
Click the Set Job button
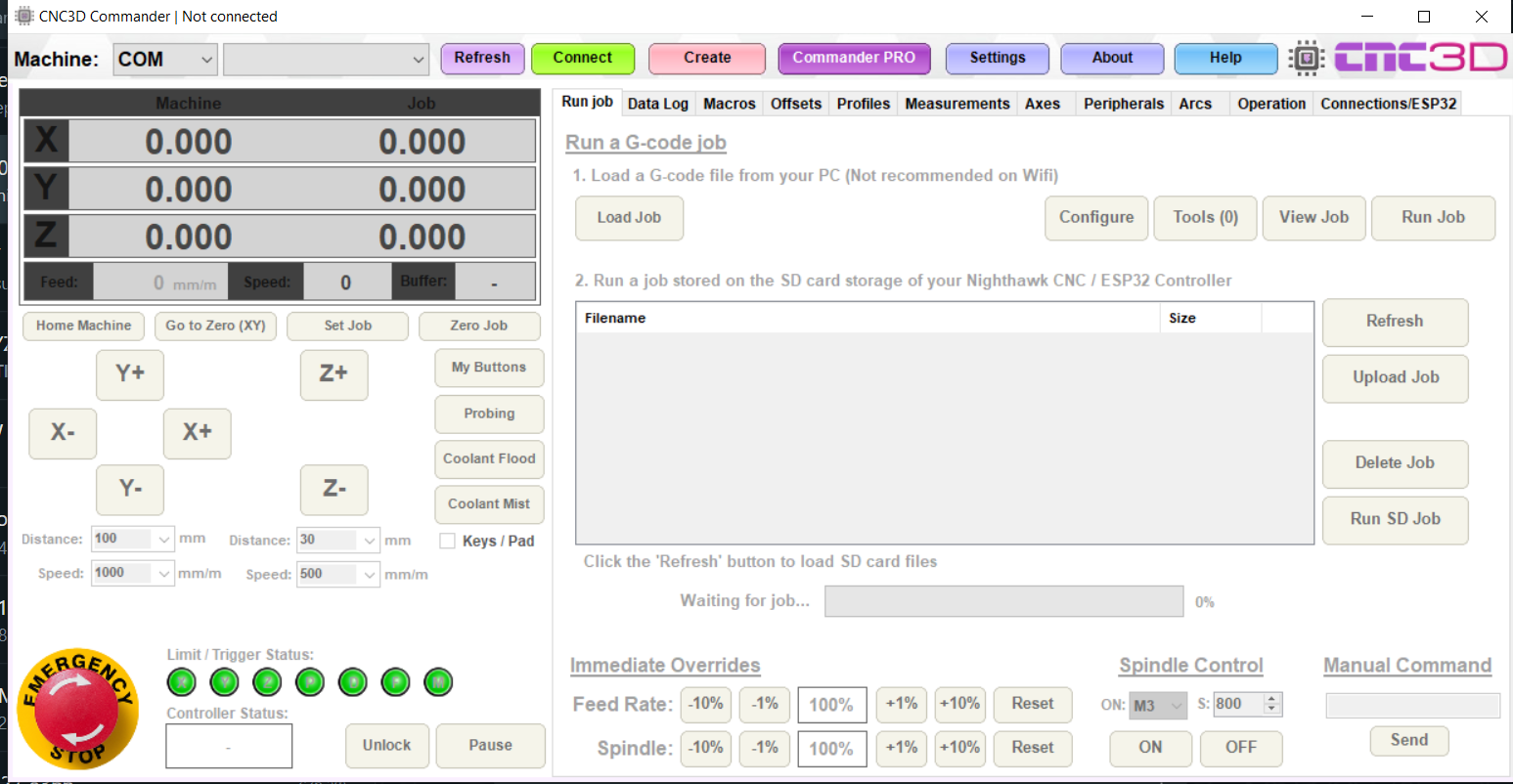tap(347, 326)
